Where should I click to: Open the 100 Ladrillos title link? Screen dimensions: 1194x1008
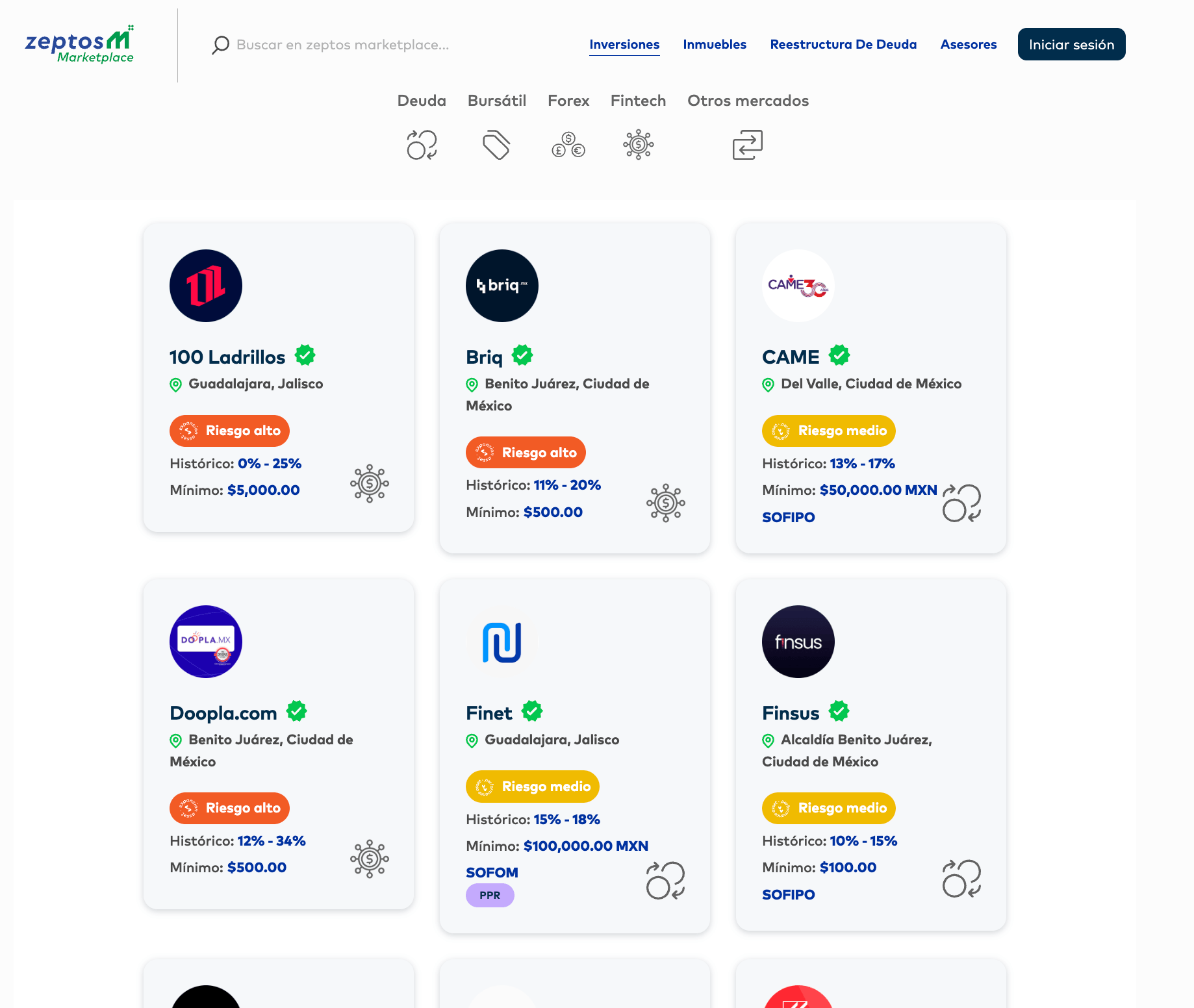point(227,357)
